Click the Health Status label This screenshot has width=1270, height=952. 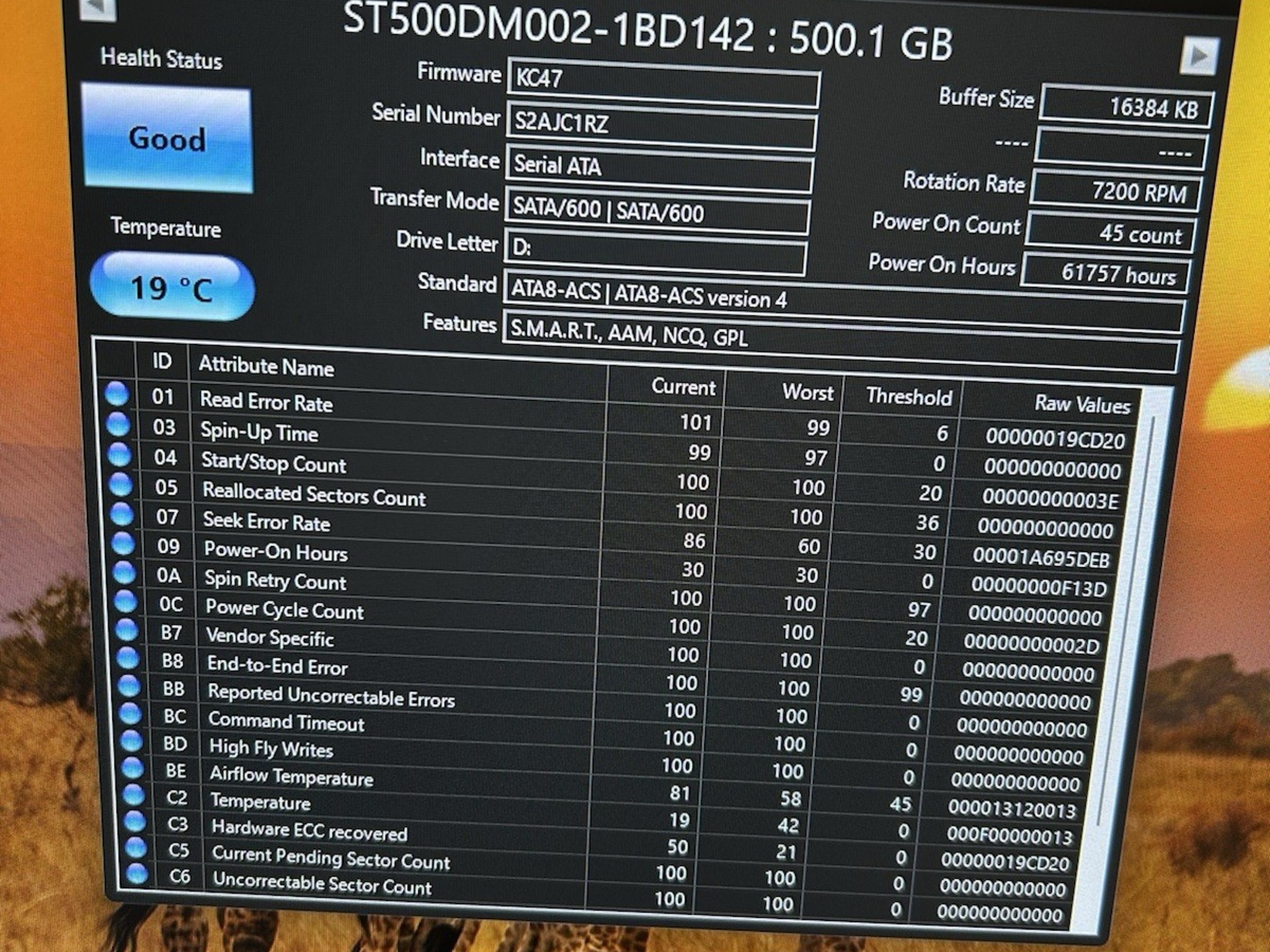[x=161, y=59]
